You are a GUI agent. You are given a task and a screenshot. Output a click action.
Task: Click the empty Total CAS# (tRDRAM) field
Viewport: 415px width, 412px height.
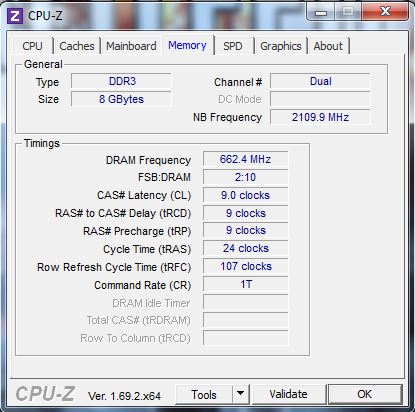pyautogui.click(x=246, y=320)
